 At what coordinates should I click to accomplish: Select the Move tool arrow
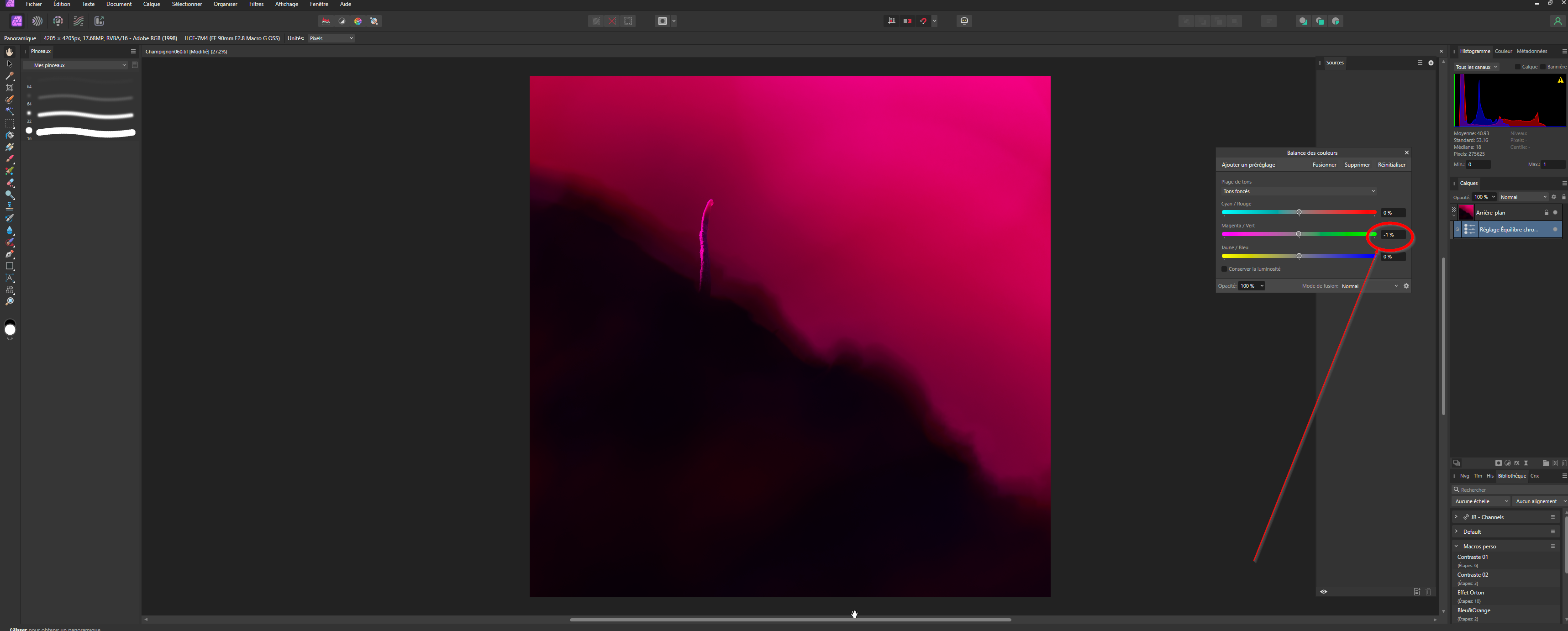point(10,64)
